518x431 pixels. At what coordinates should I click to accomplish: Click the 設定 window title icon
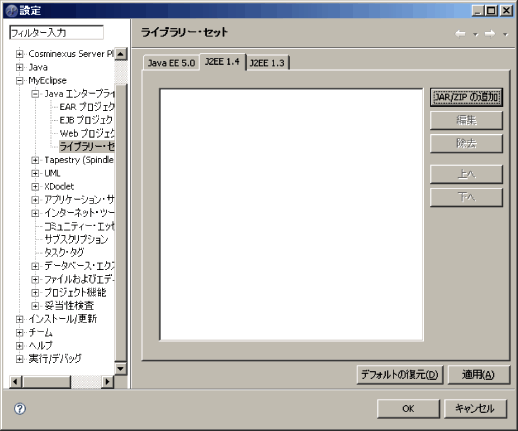coord(12,11)
